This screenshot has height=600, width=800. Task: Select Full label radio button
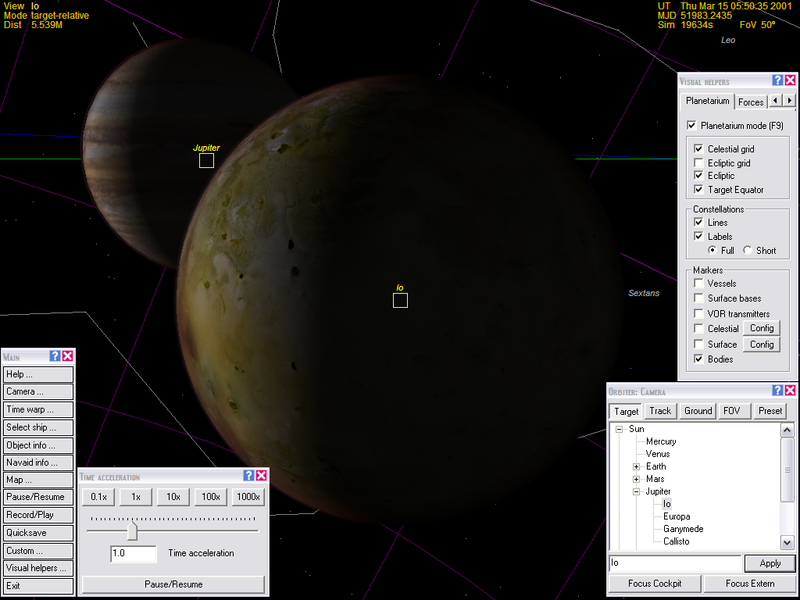pos(712,251)
